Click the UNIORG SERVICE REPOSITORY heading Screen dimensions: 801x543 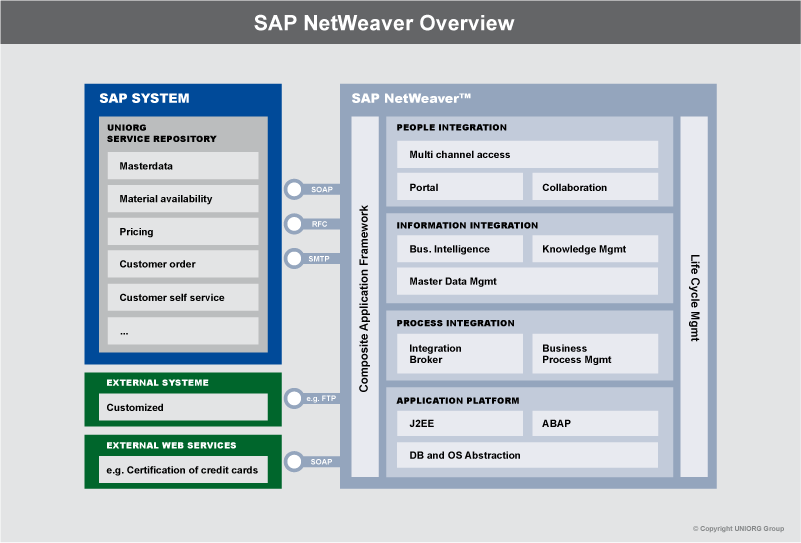[161, 133]
